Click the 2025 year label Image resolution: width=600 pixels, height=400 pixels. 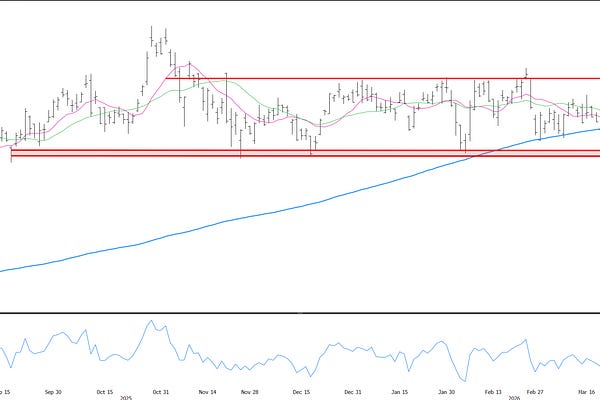pos(126,398)
